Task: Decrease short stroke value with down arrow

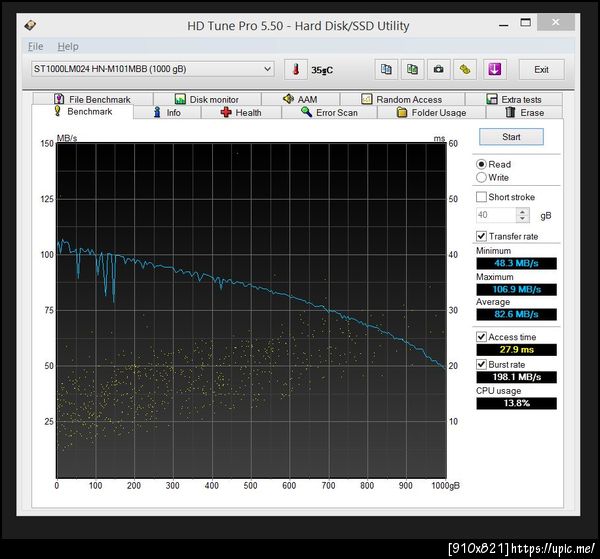Action: pyautogui.click(x=522, y=219)
